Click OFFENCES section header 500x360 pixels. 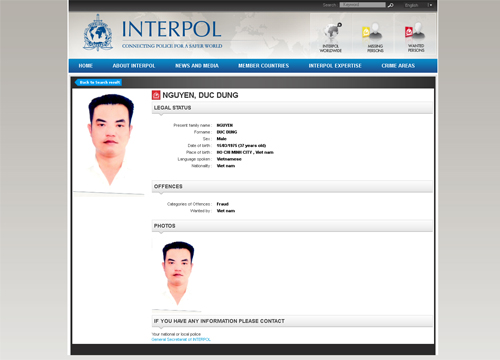pos(292,186)
